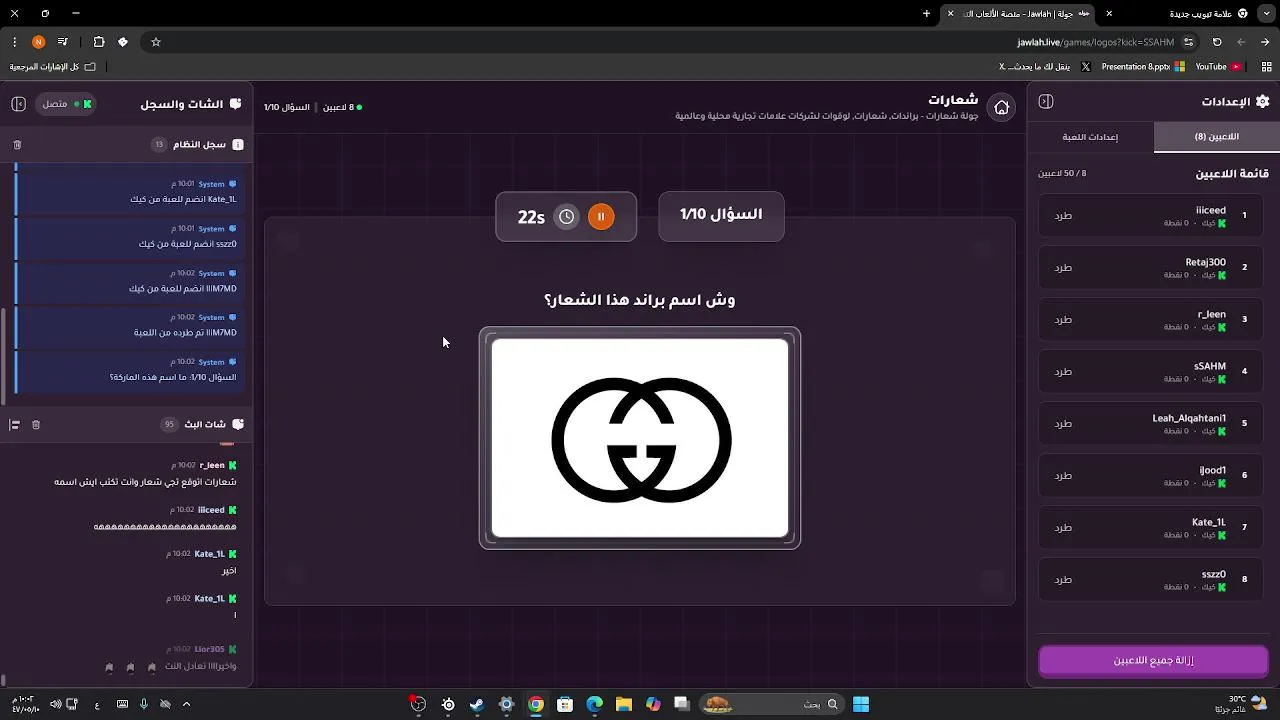Switch to the game settings tab
Image resolution: width=1280 pixels, height=720 pixels.
[1090, 137]
